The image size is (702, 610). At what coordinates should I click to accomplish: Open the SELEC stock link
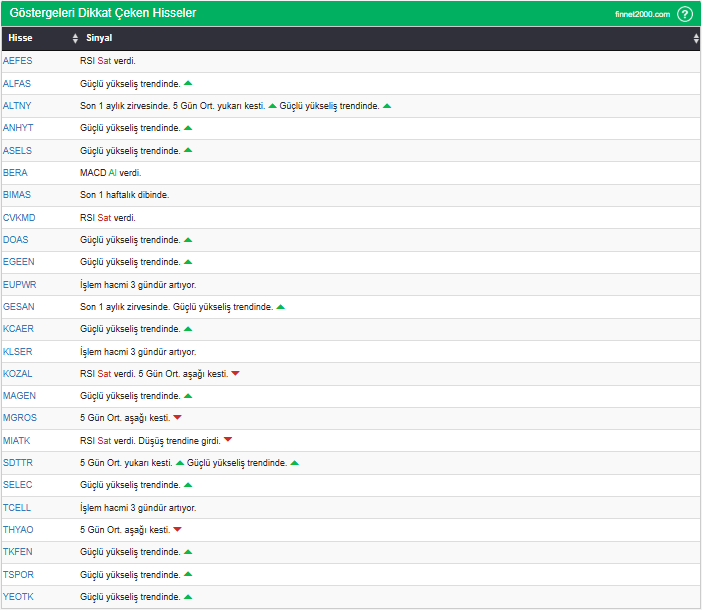point(17,485)
